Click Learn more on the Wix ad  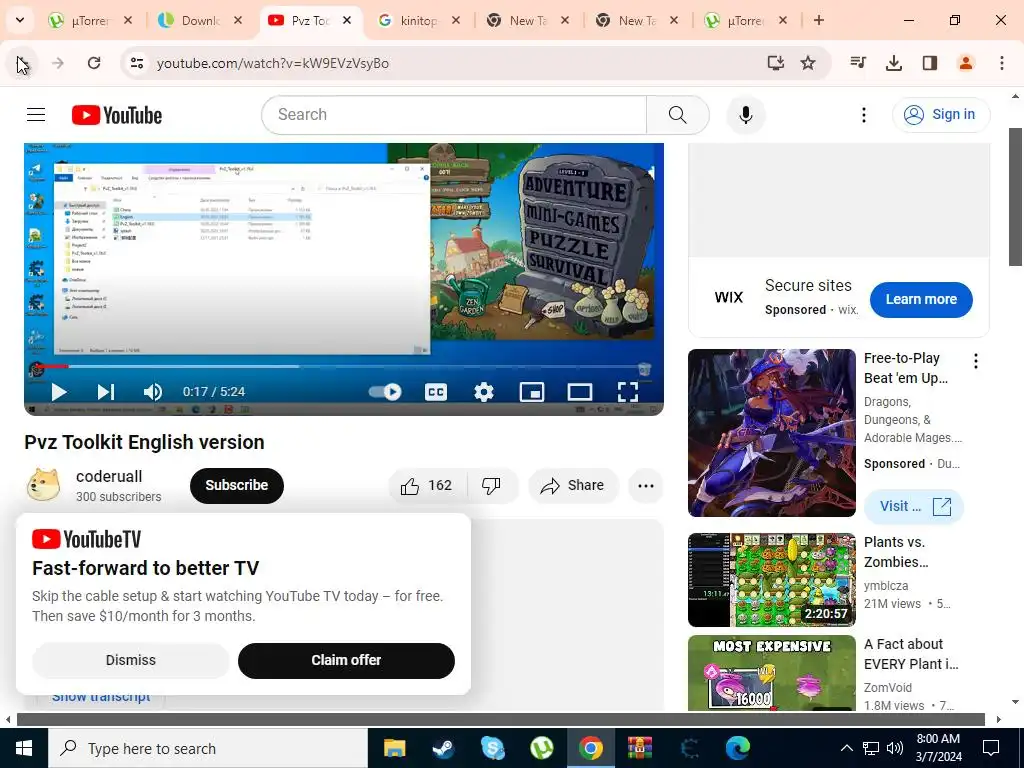tap(921, 300)
